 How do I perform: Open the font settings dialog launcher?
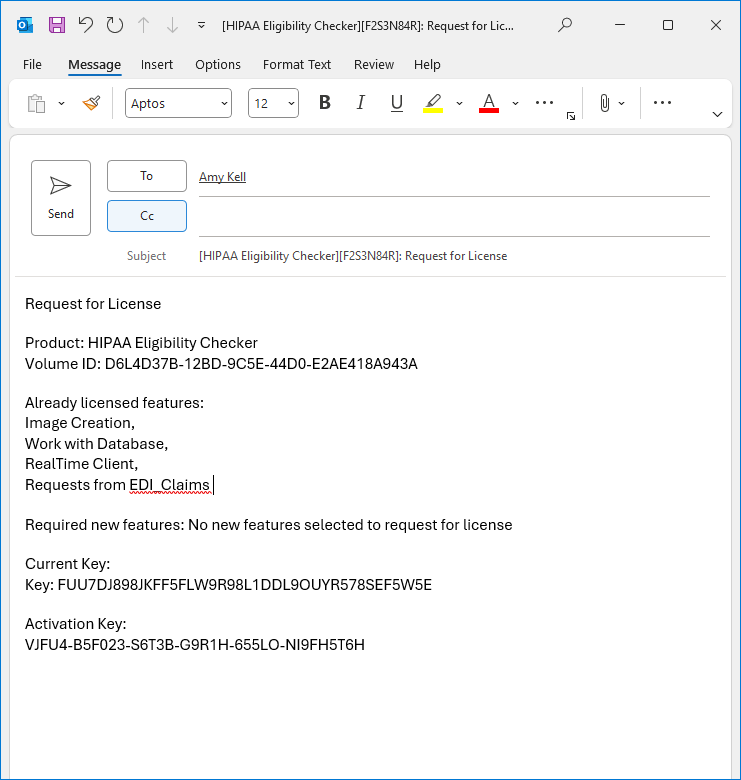(571, 116)
